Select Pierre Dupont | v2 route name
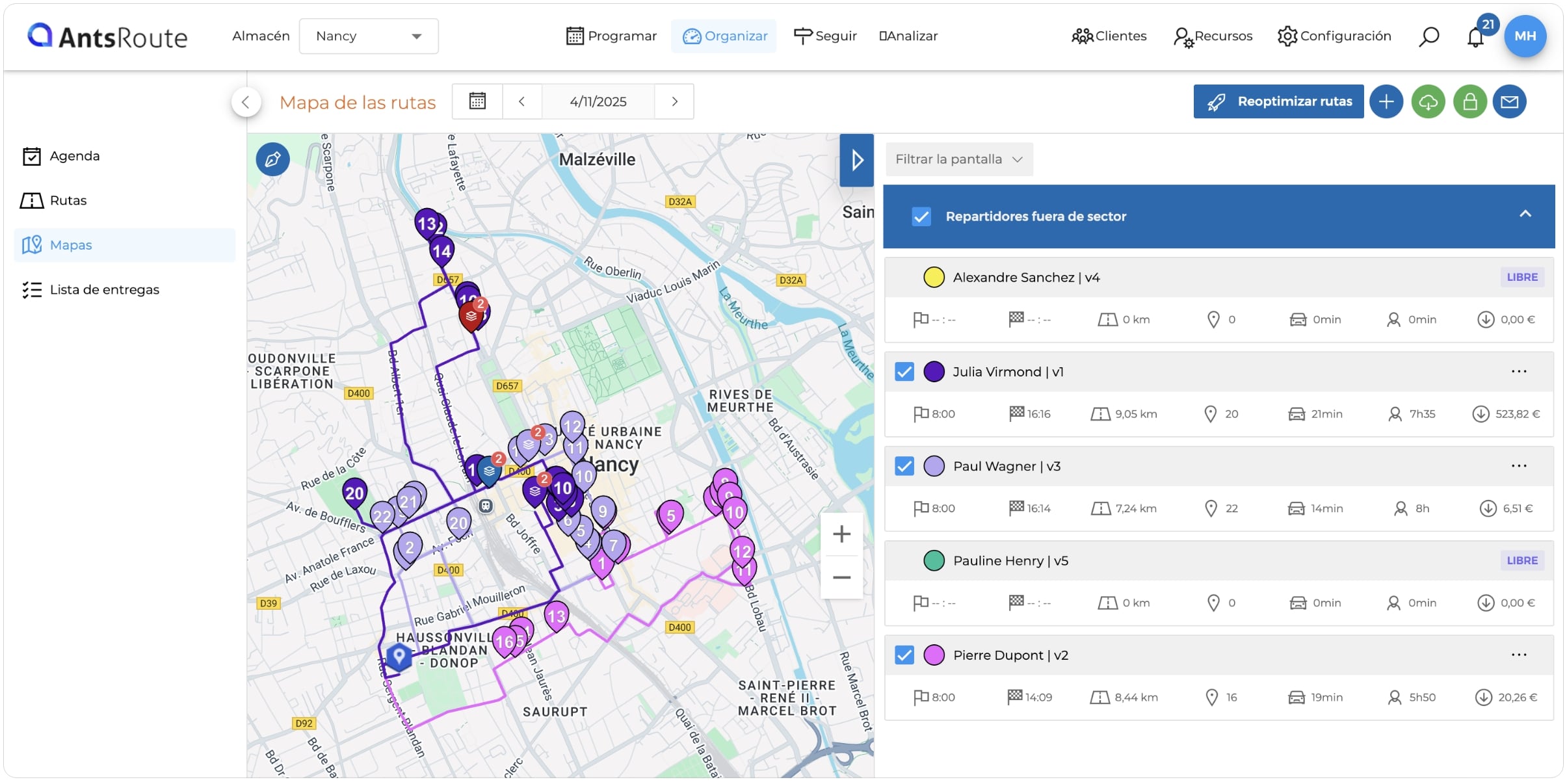Viewport: 1567px width, 784px height. coord(1011,655)
